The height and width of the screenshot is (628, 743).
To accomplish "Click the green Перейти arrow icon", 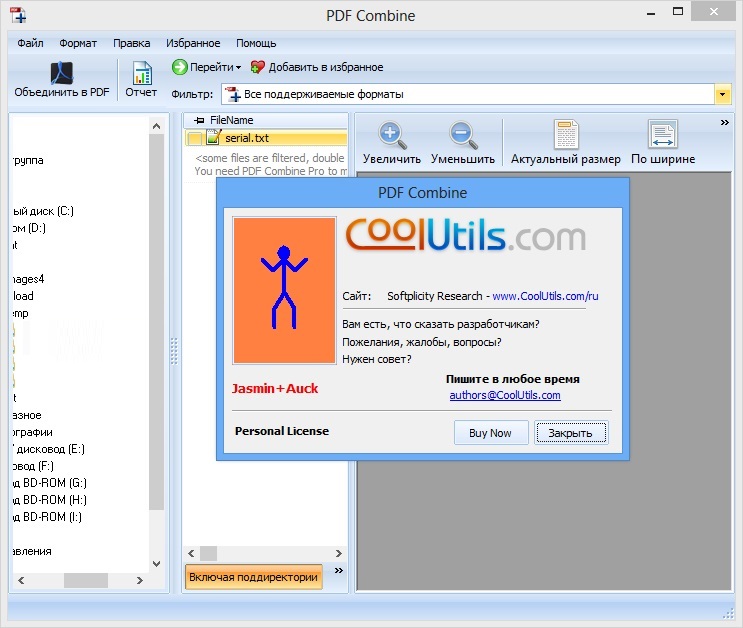I will 180,67.
